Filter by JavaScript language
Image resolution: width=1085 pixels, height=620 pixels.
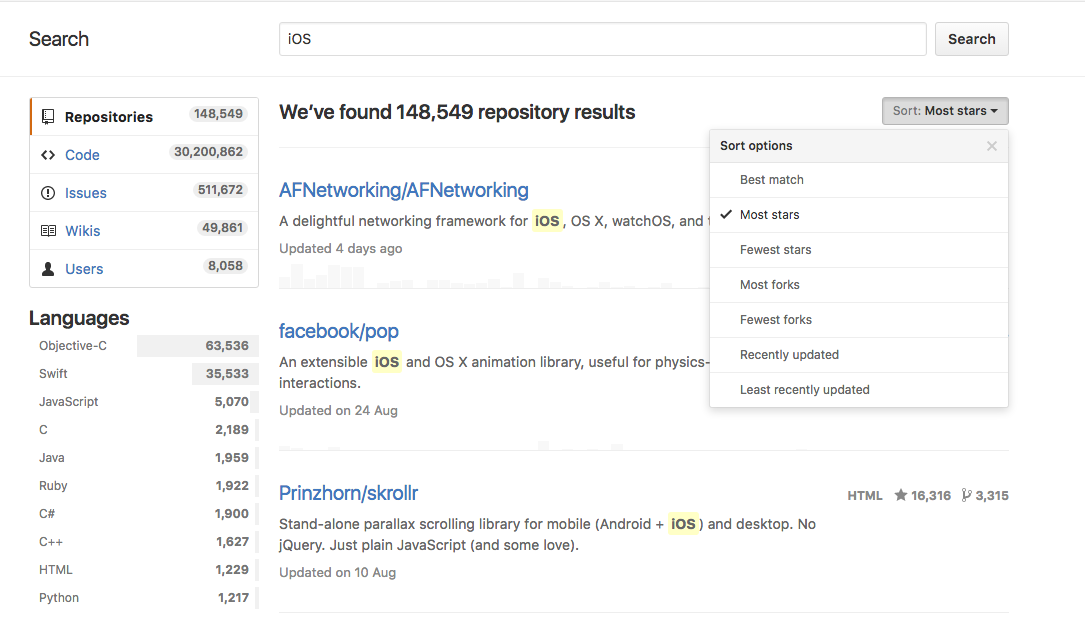[144, 402]
